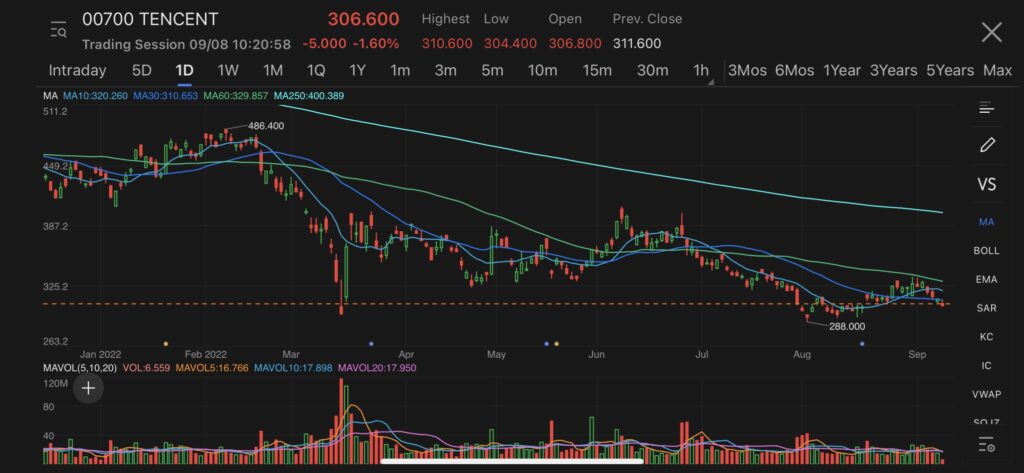The width and height of the screenshot is (1024, 473).
Task: Close the chart with the X icon
Action: [x=991, y=31]
